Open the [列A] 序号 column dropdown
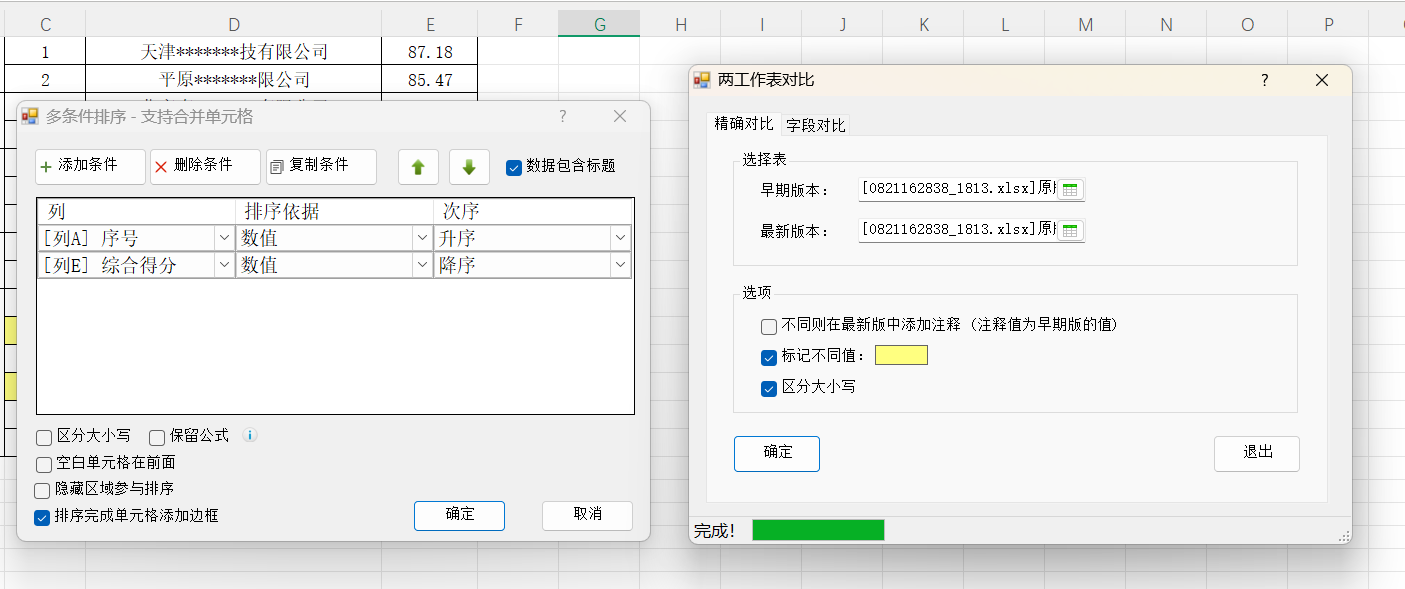Screen dimensions: 1405x589 pyautogui.click(x=224, y=238)
